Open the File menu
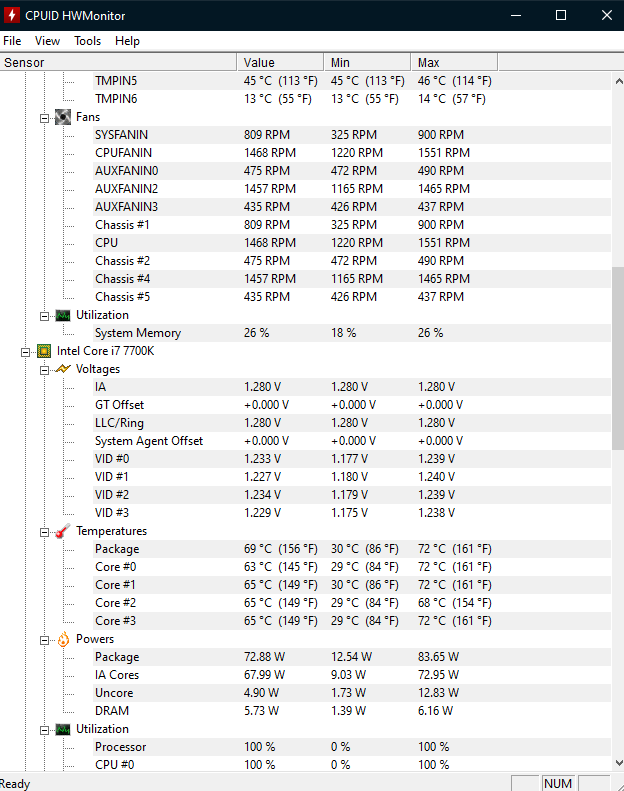Image resolution: width=624 pixels, height=791 pixels. pos(12,41)
